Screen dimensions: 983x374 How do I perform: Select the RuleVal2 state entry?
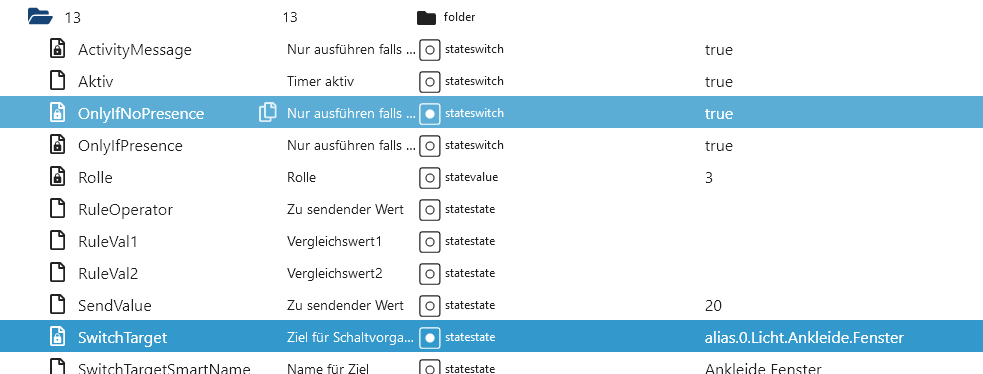[108, 273]
